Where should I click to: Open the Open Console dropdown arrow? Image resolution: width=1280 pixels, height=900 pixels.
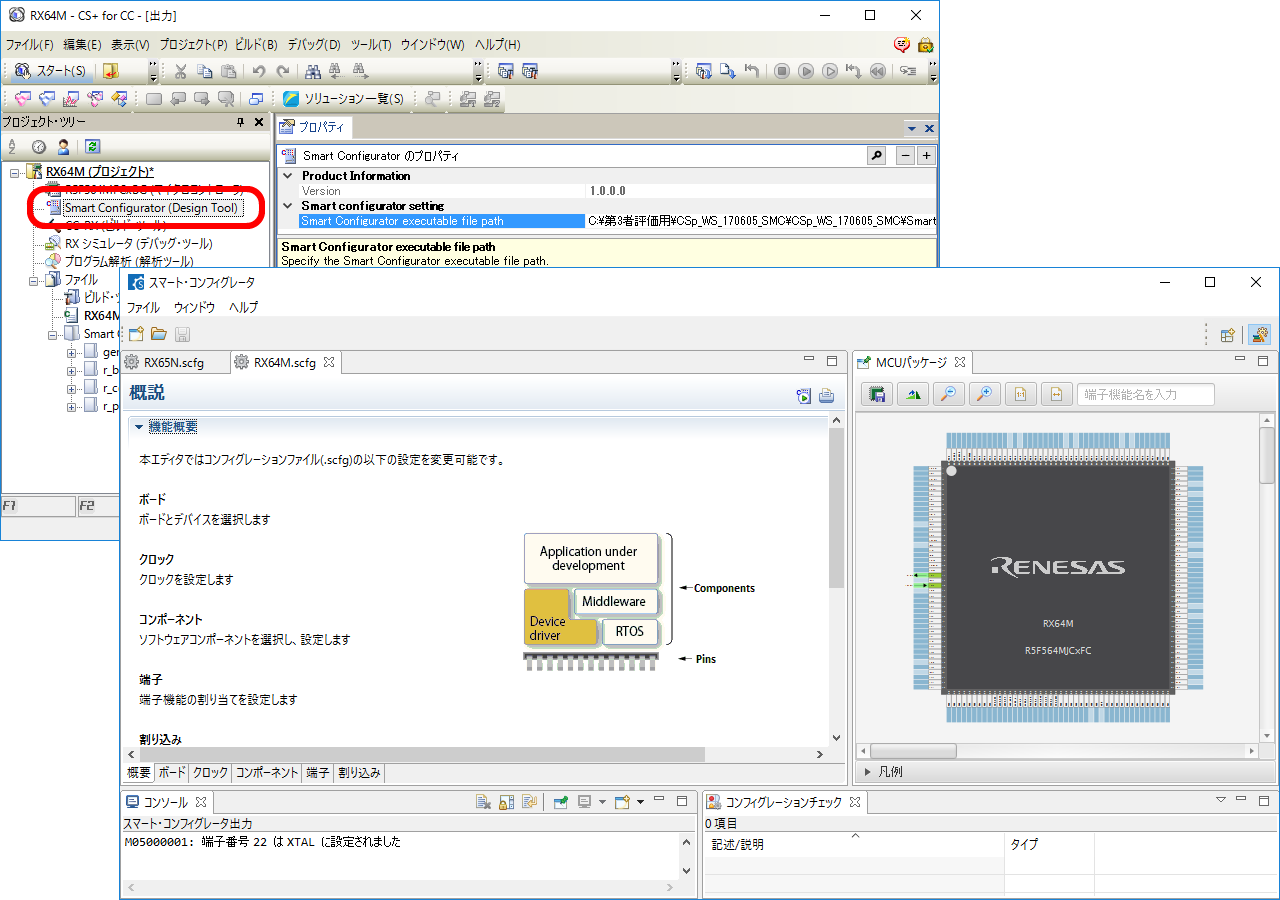(x=640, y=802)
